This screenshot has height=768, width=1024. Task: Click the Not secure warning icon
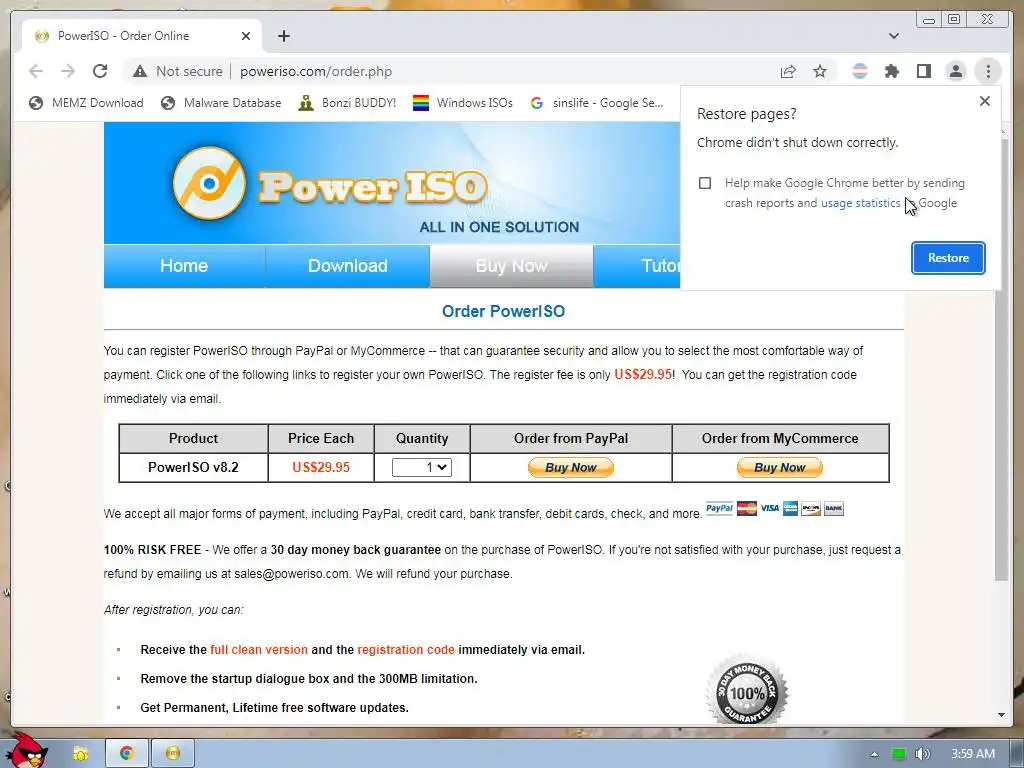click(x=140, y=71)
